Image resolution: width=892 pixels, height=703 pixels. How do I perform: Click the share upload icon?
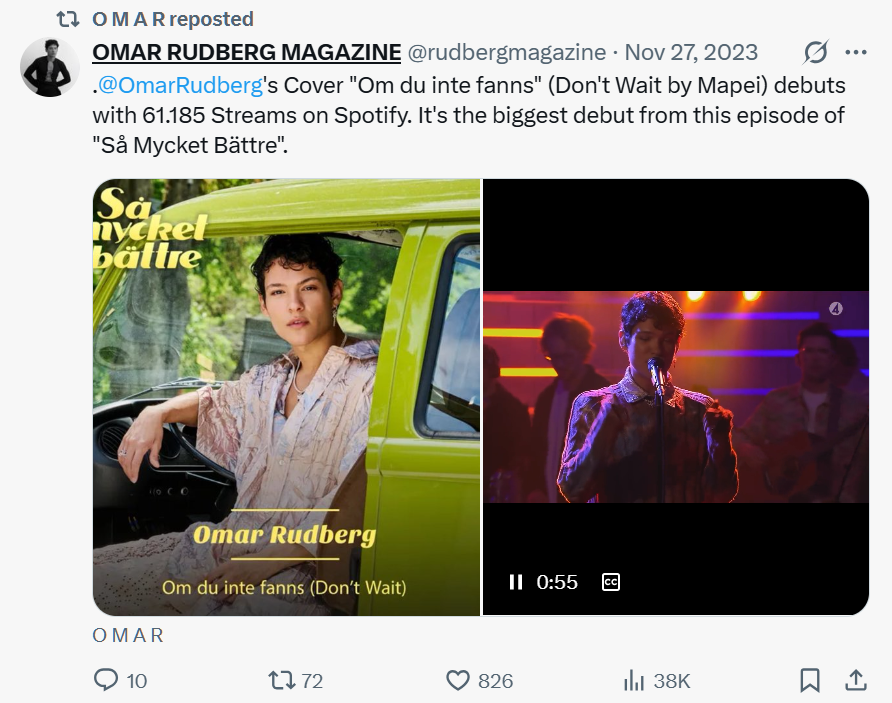click(856, 681)
